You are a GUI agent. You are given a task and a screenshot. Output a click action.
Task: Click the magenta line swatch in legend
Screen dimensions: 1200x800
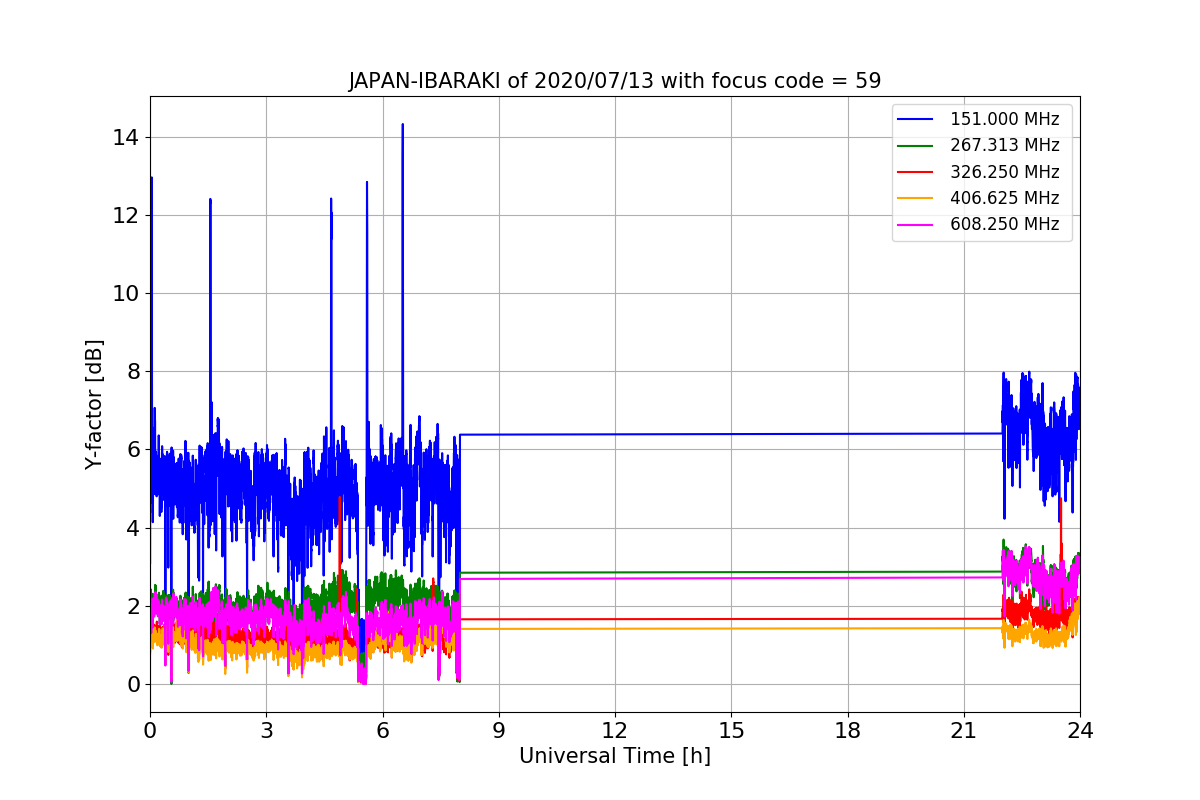coord(915,225)
